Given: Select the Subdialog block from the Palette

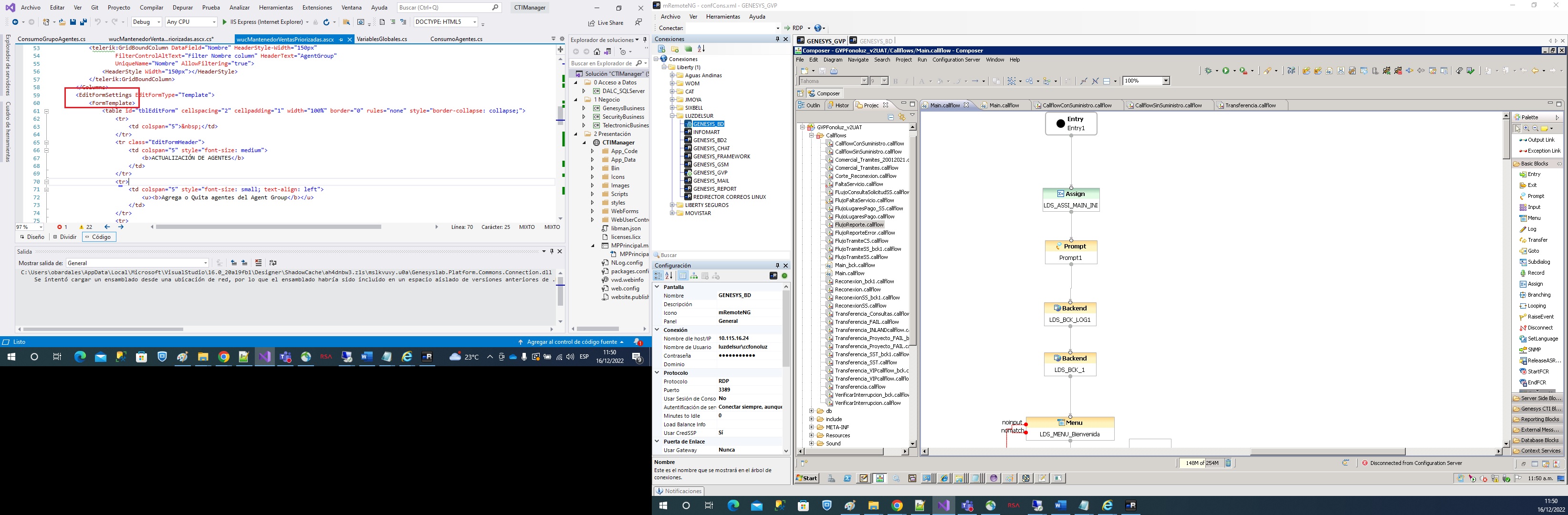Looking at the screenshot, I should pos(1538,262).
